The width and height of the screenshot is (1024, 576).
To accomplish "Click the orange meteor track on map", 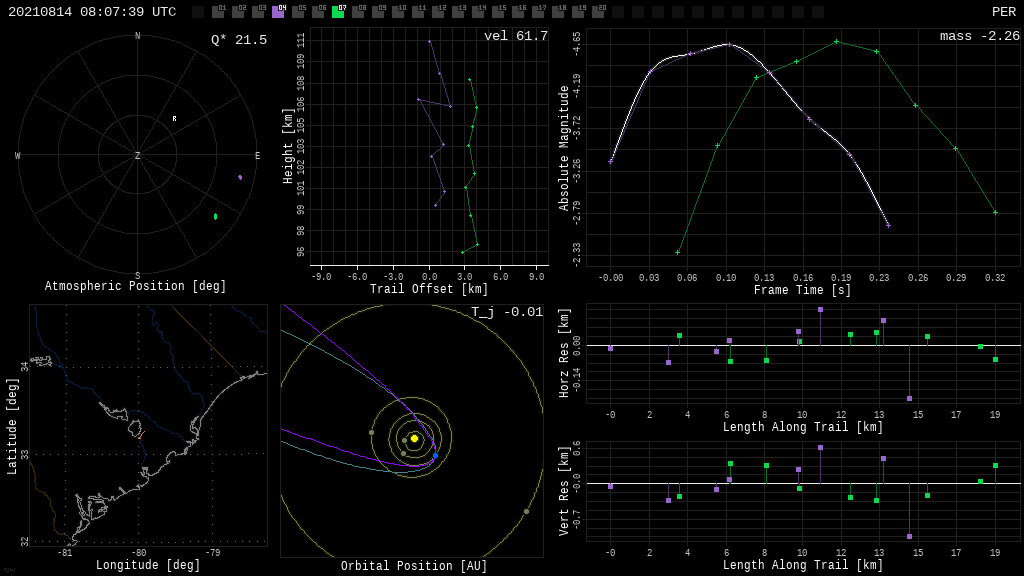I will click(139, 436).
